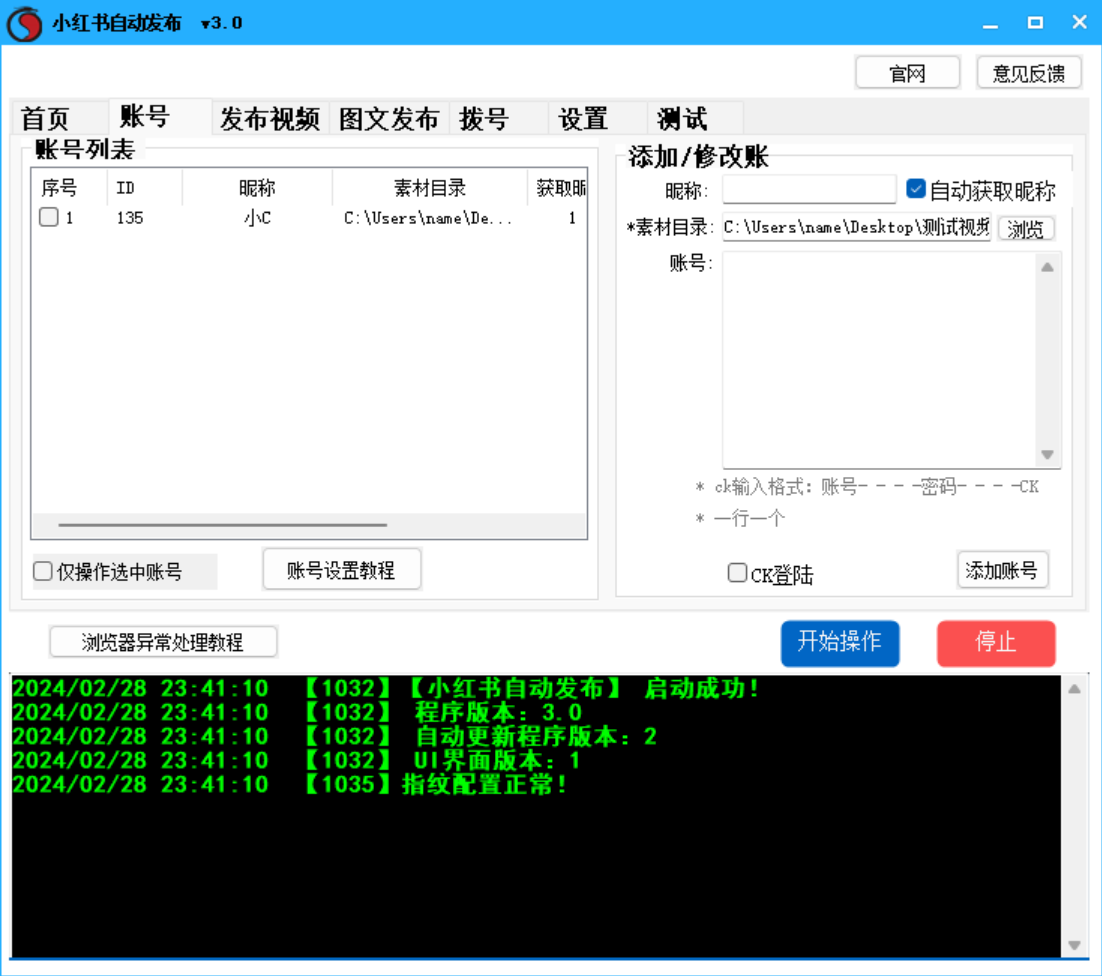Click the C:\Users\name\De... path cell
The width and height of the screenshot is (1102, 976).
click(427, 219)
